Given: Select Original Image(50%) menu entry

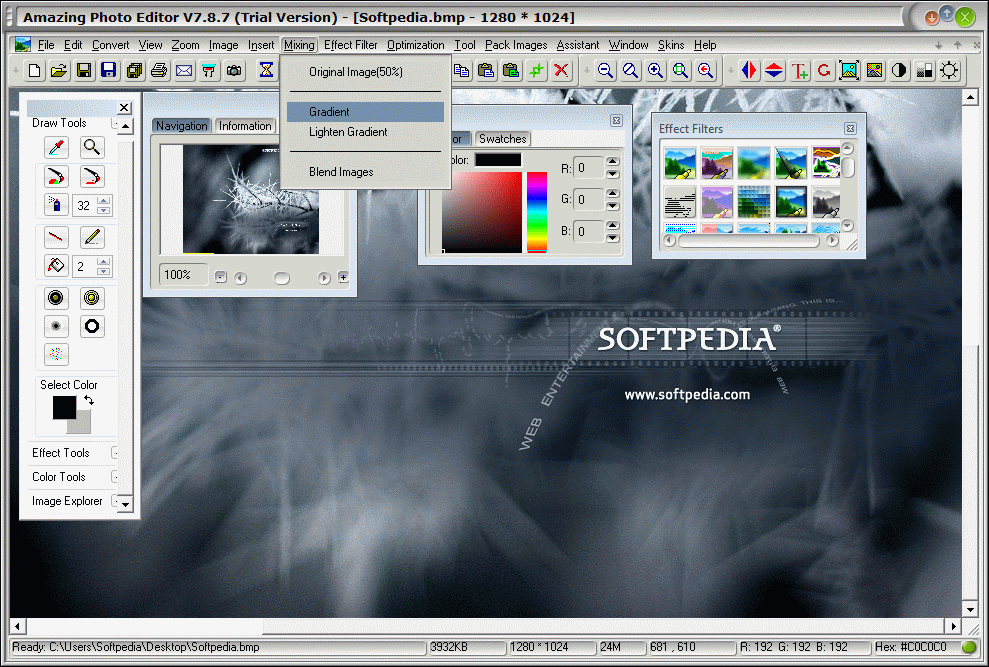Looking at the screenshot, I should tap(365, 72).
